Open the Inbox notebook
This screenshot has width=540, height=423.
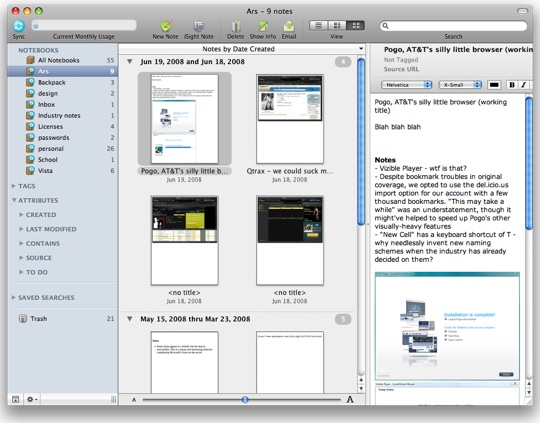[62, 104]
